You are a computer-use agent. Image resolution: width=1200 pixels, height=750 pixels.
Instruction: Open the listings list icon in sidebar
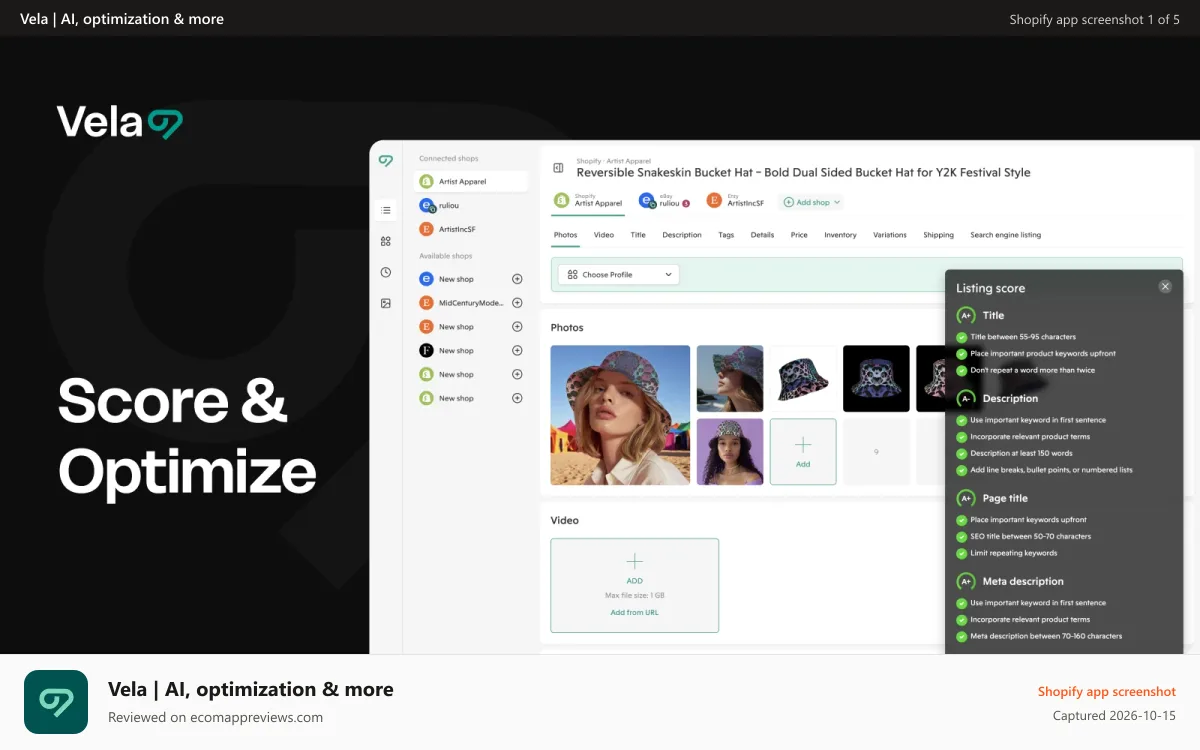click(386, 210)
